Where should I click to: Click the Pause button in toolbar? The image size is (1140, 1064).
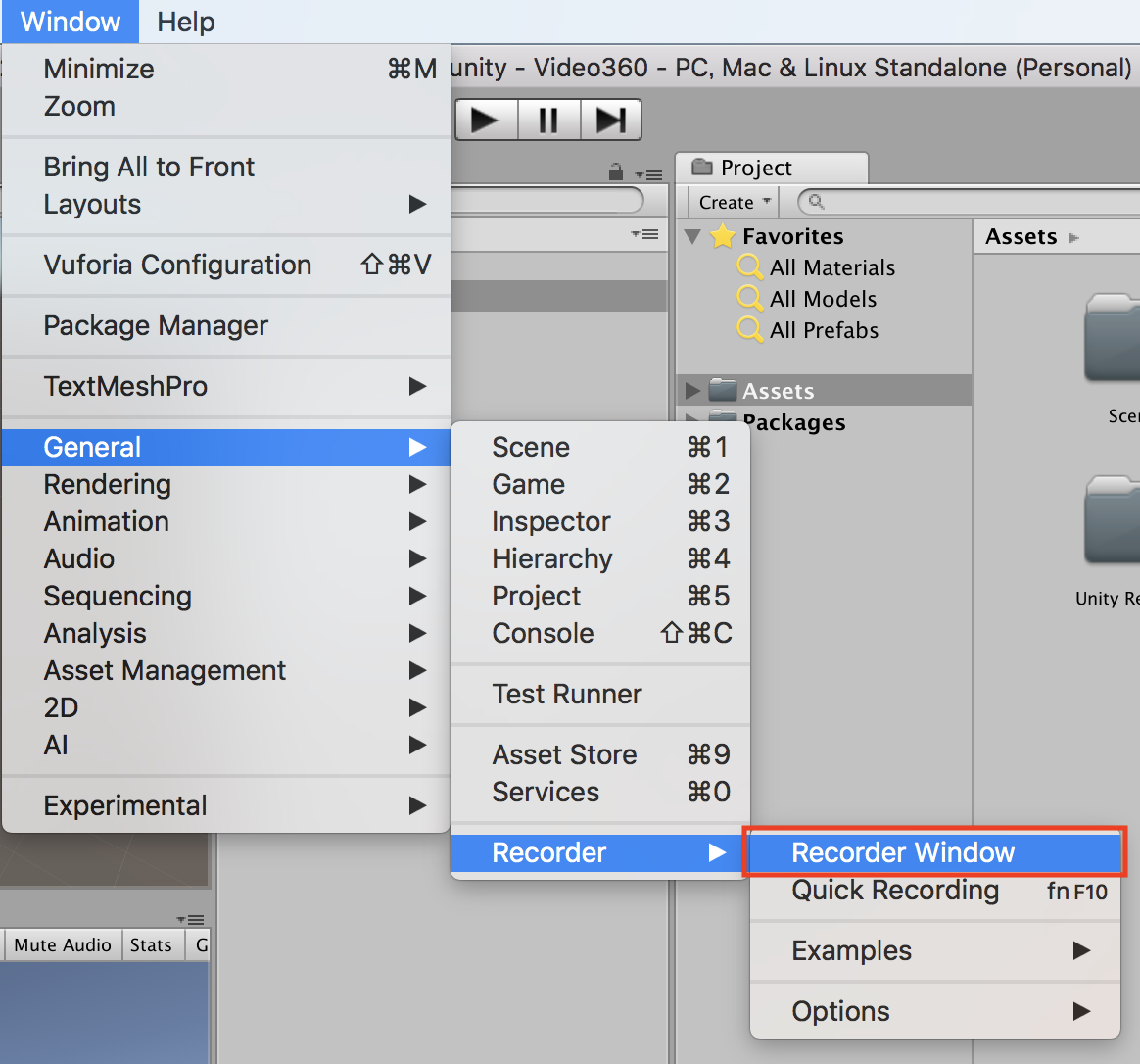(x=548, y=121)
